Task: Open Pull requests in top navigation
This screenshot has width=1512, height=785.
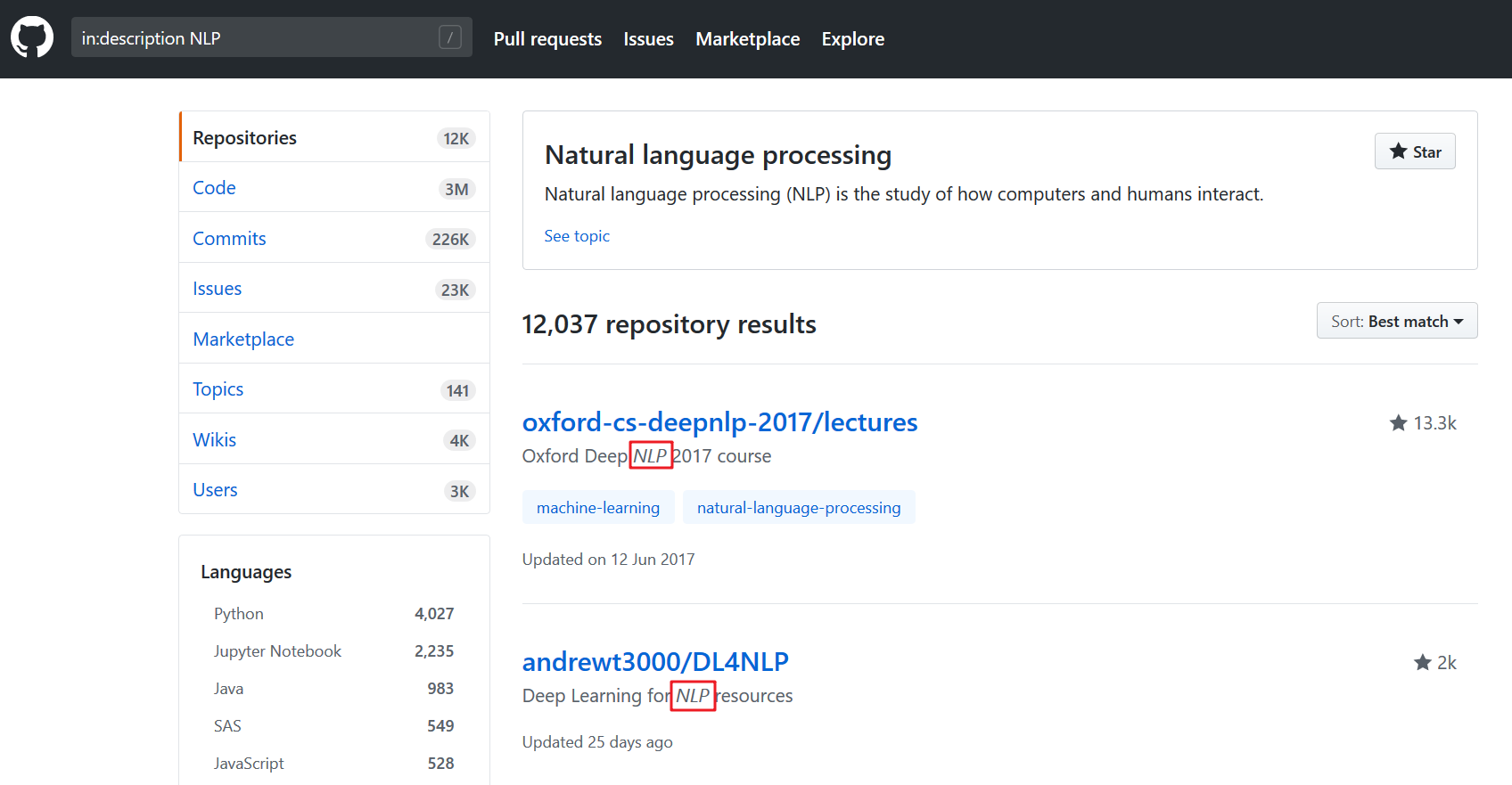Action: click(547, 39)
